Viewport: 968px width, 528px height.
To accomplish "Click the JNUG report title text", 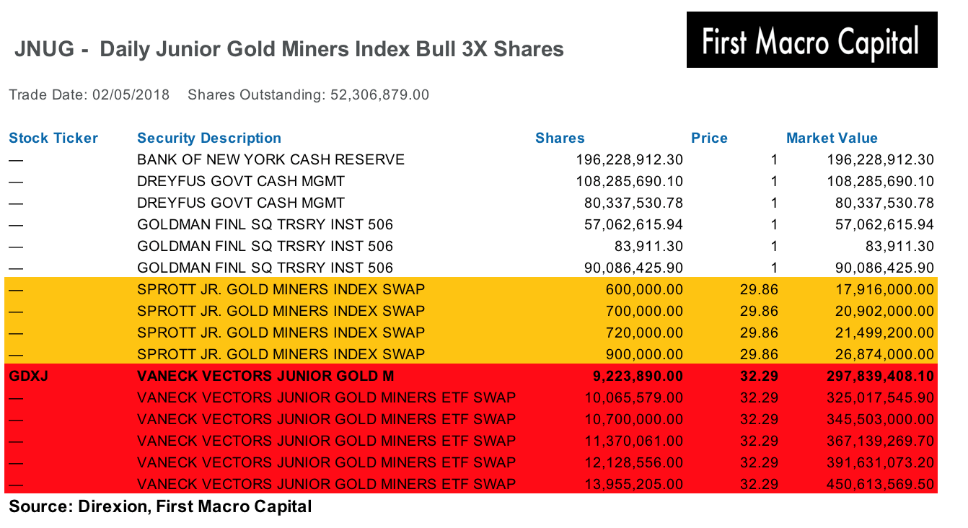I will pos(289,49).
